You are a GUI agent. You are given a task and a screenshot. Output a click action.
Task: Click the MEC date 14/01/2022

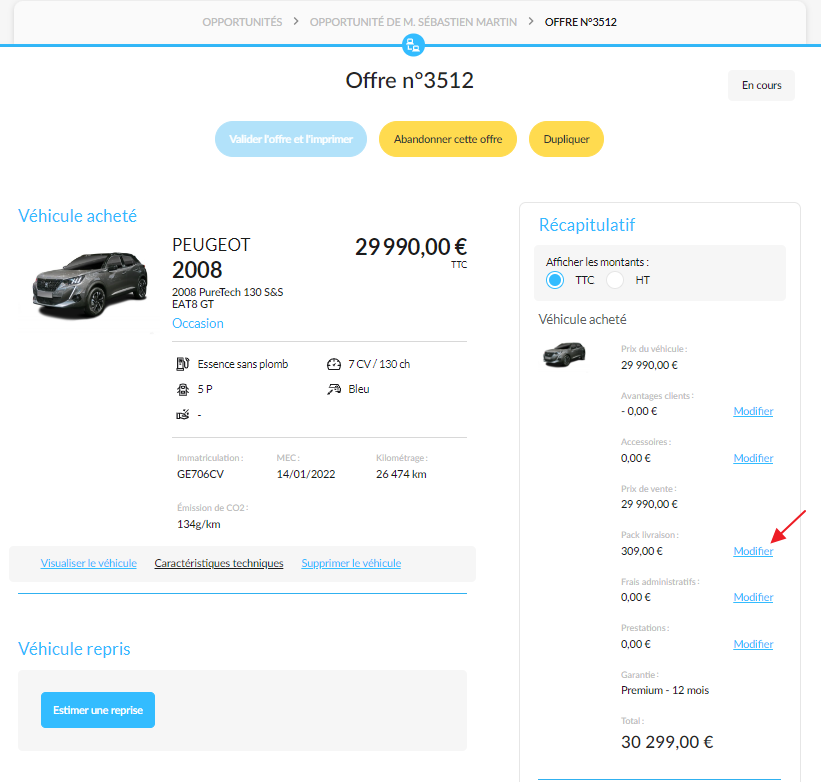[x=306, y=474]
